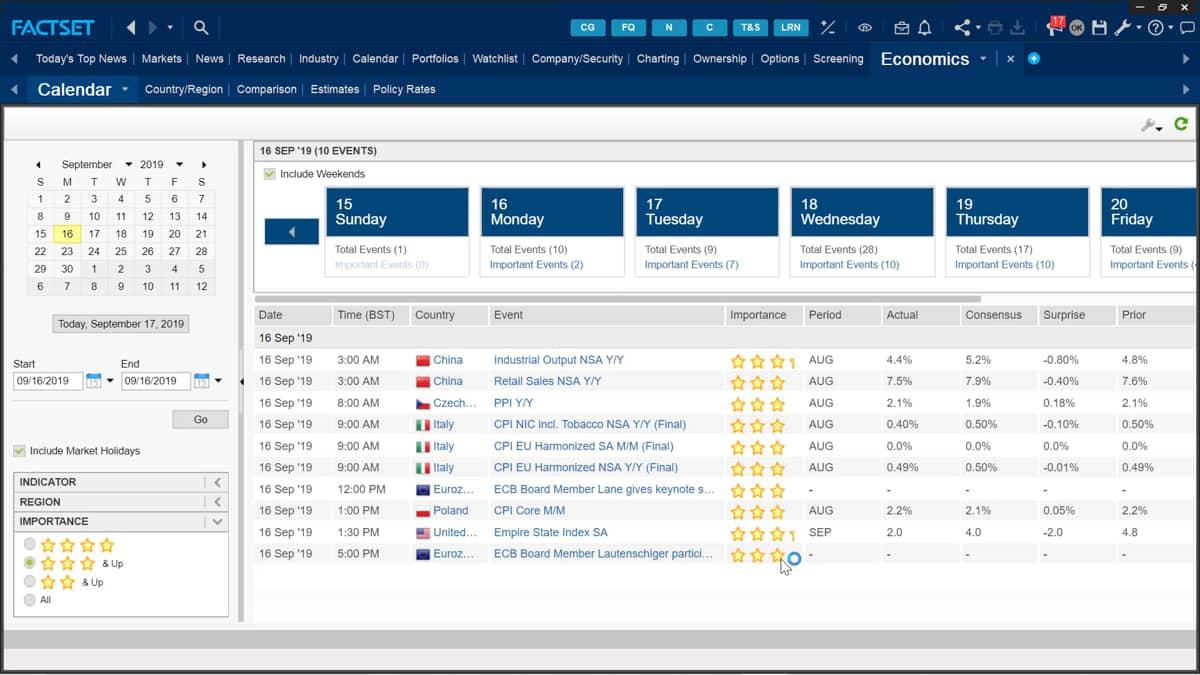Click the share icon
Screen dimensions: 1200x675
coord(962,28)
